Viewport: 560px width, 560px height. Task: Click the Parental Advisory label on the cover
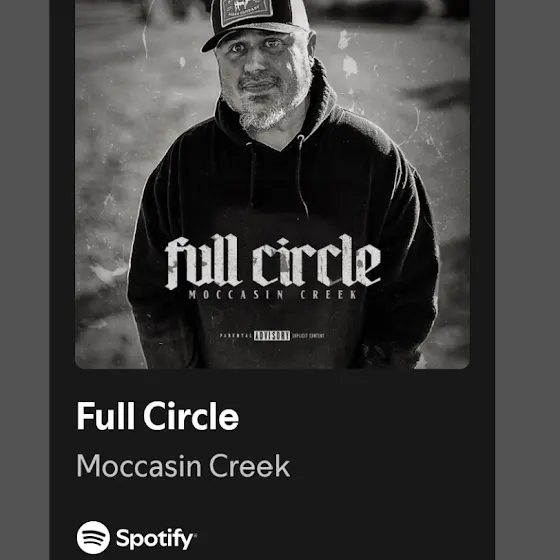(272, 335)
